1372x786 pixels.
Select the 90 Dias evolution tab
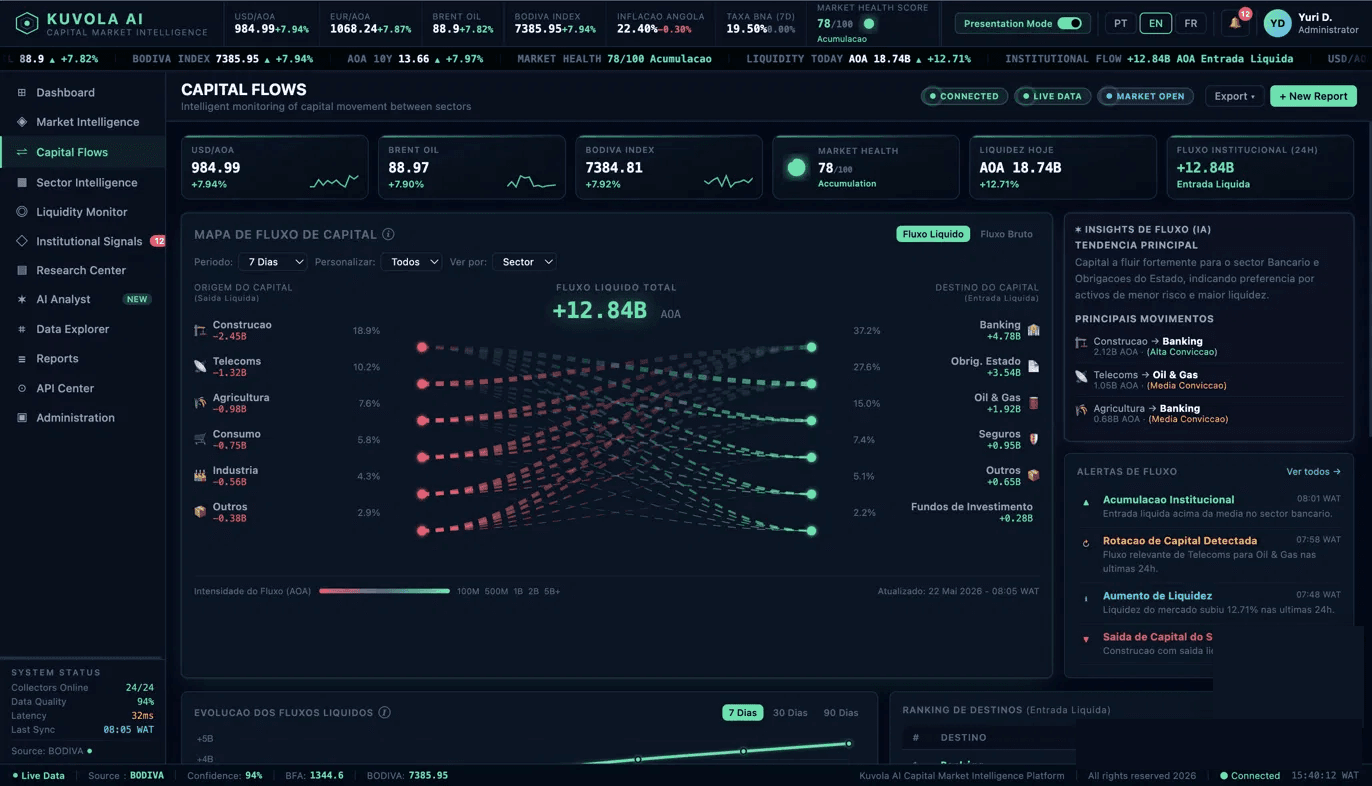coord(841,713)
